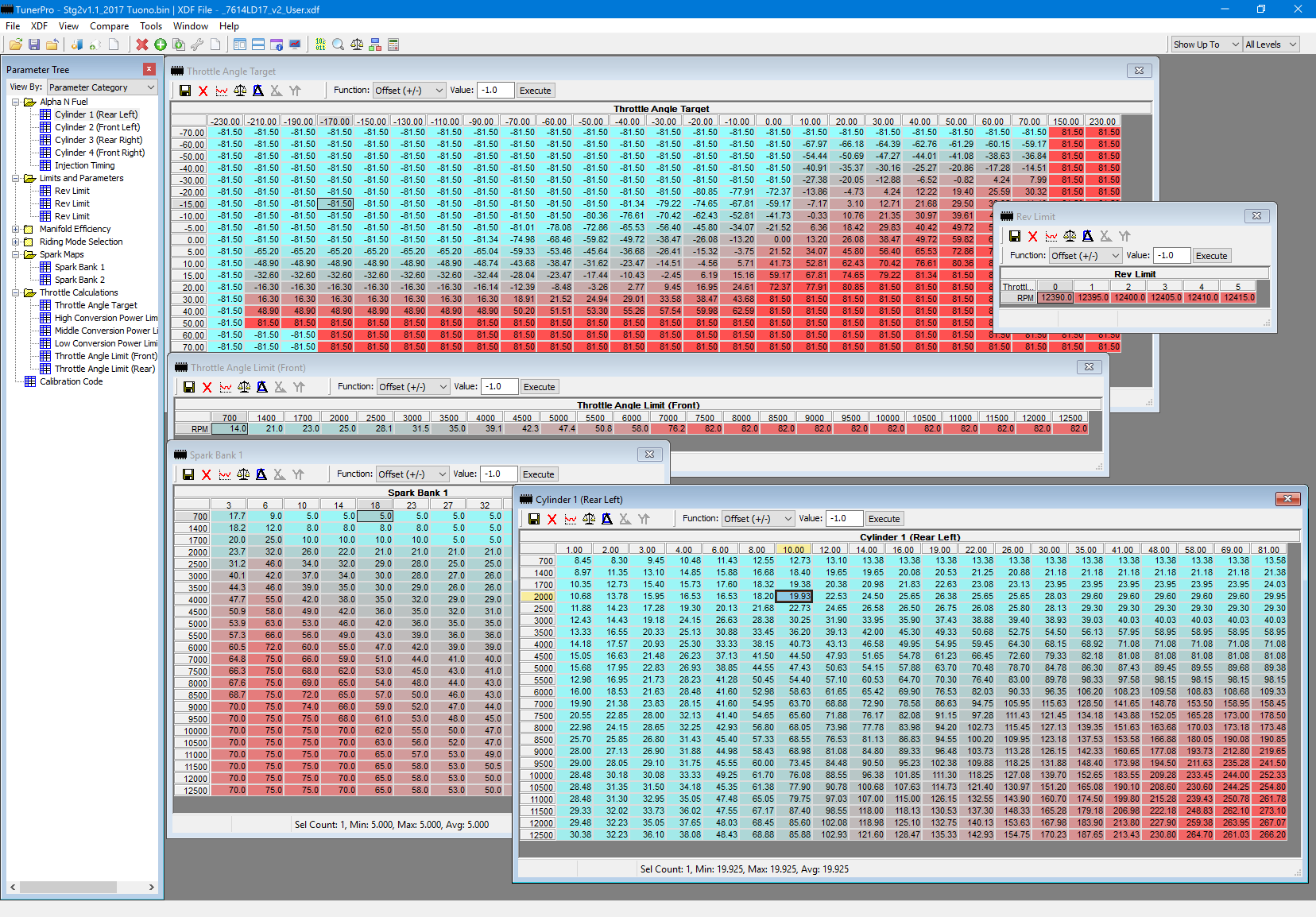This screenshot has width=1316, height=917.
Task: Collapse the Alpha N Fuel tree node
Action: pos(16,102)
